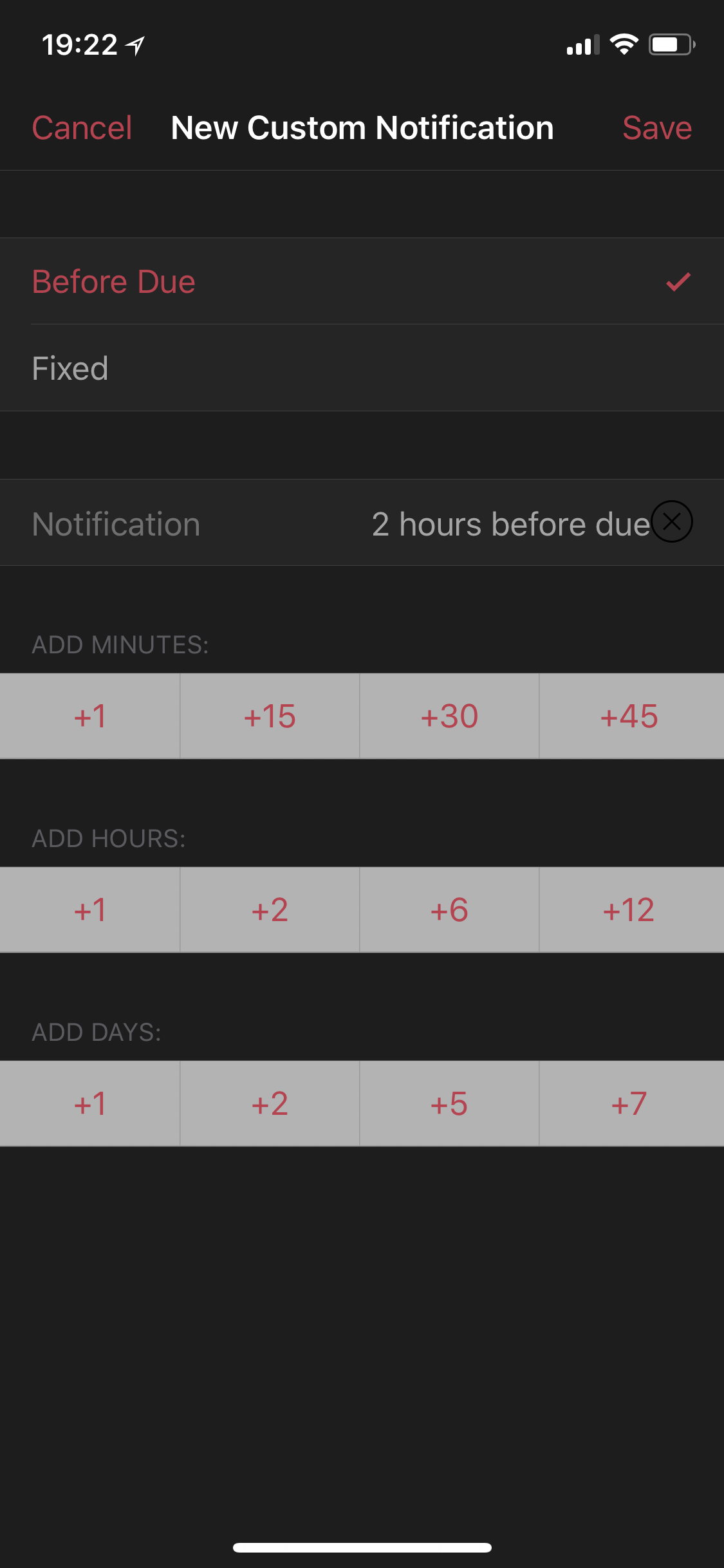724x1568 pixels.
Task: Add 6 hours to the notification
Action: click(x=449, y=910)
